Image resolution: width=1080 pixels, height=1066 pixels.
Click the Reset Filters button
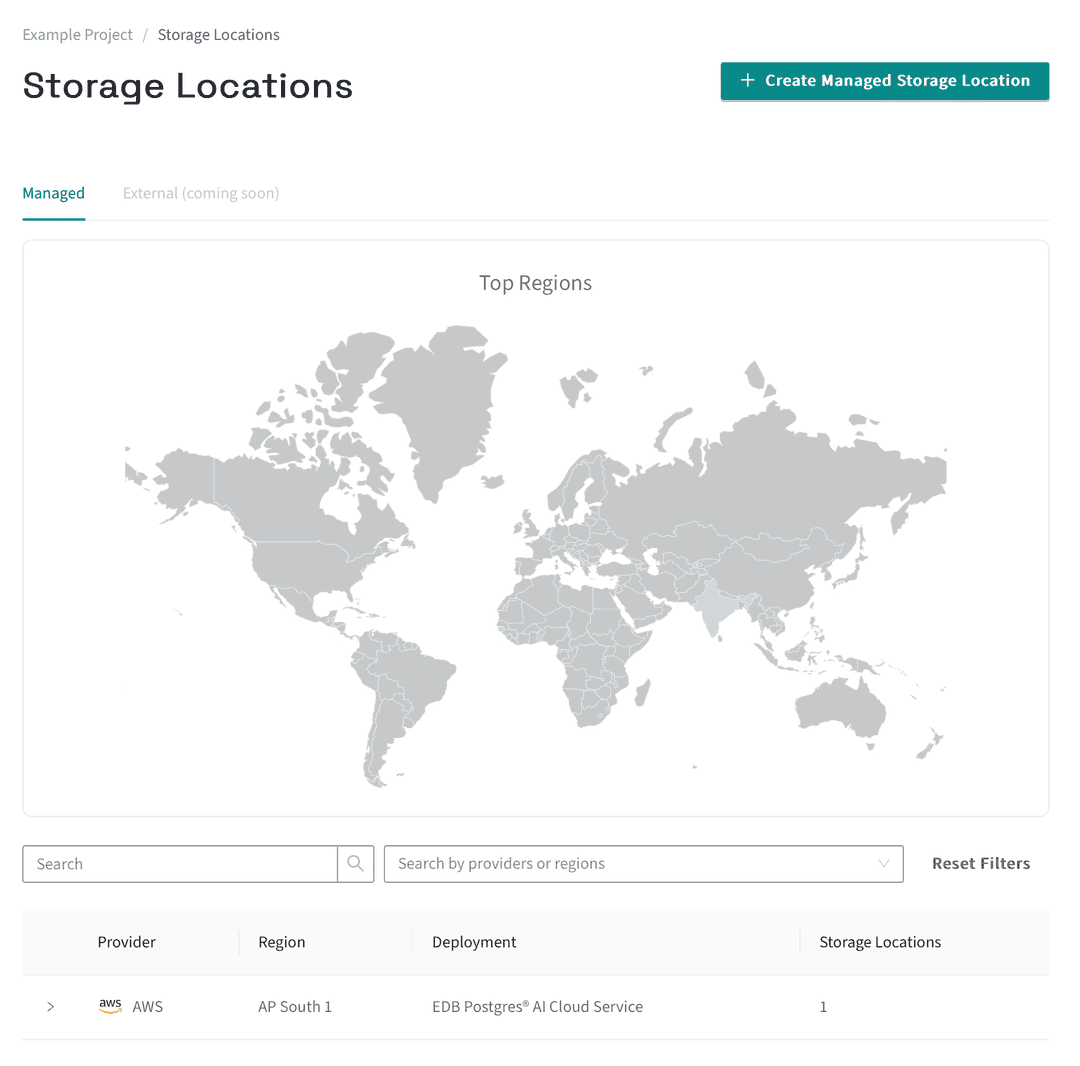(x=981, y=863)
